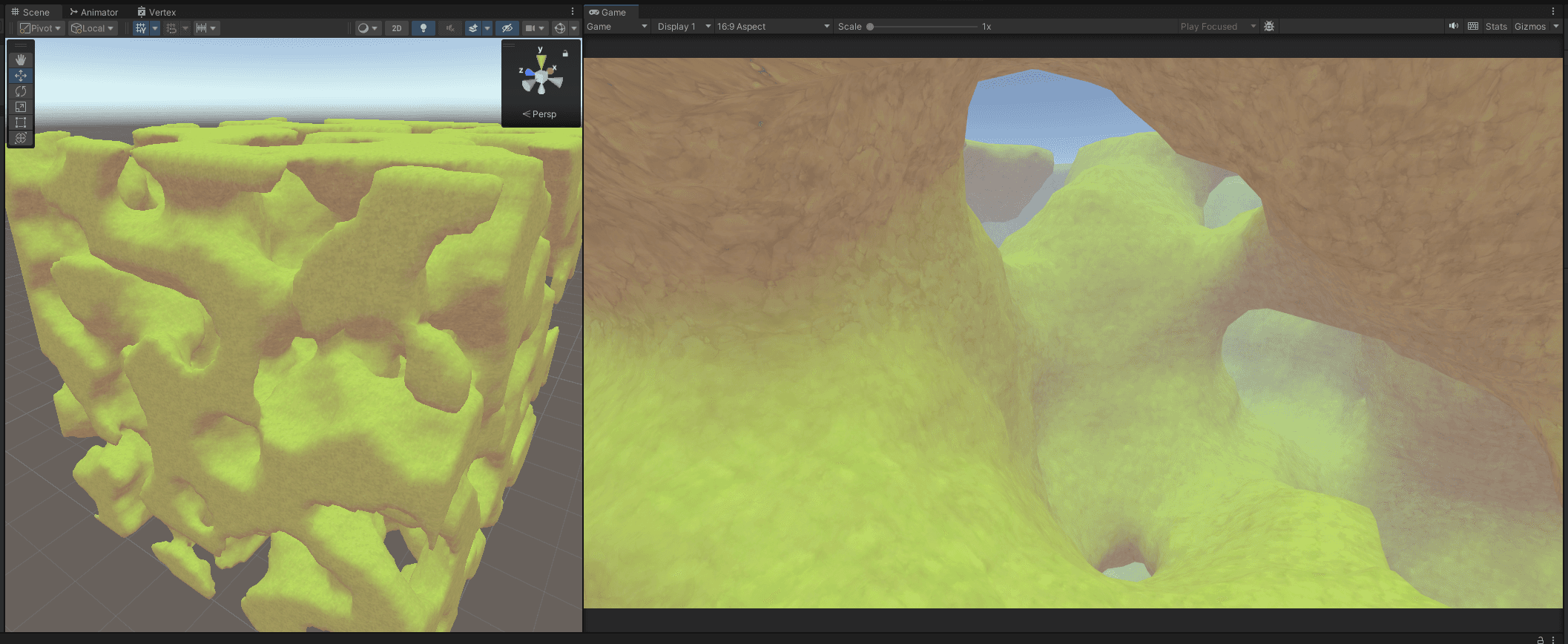Toggle scene lighting bulb
The image size is (1568, 644).
[x=424, y=28]
